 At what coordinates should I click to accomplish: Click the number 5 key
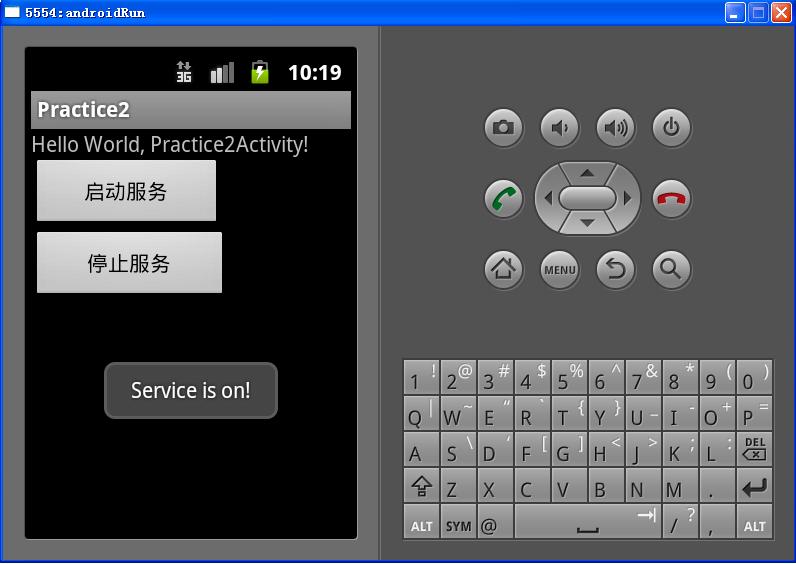[569, 377]
